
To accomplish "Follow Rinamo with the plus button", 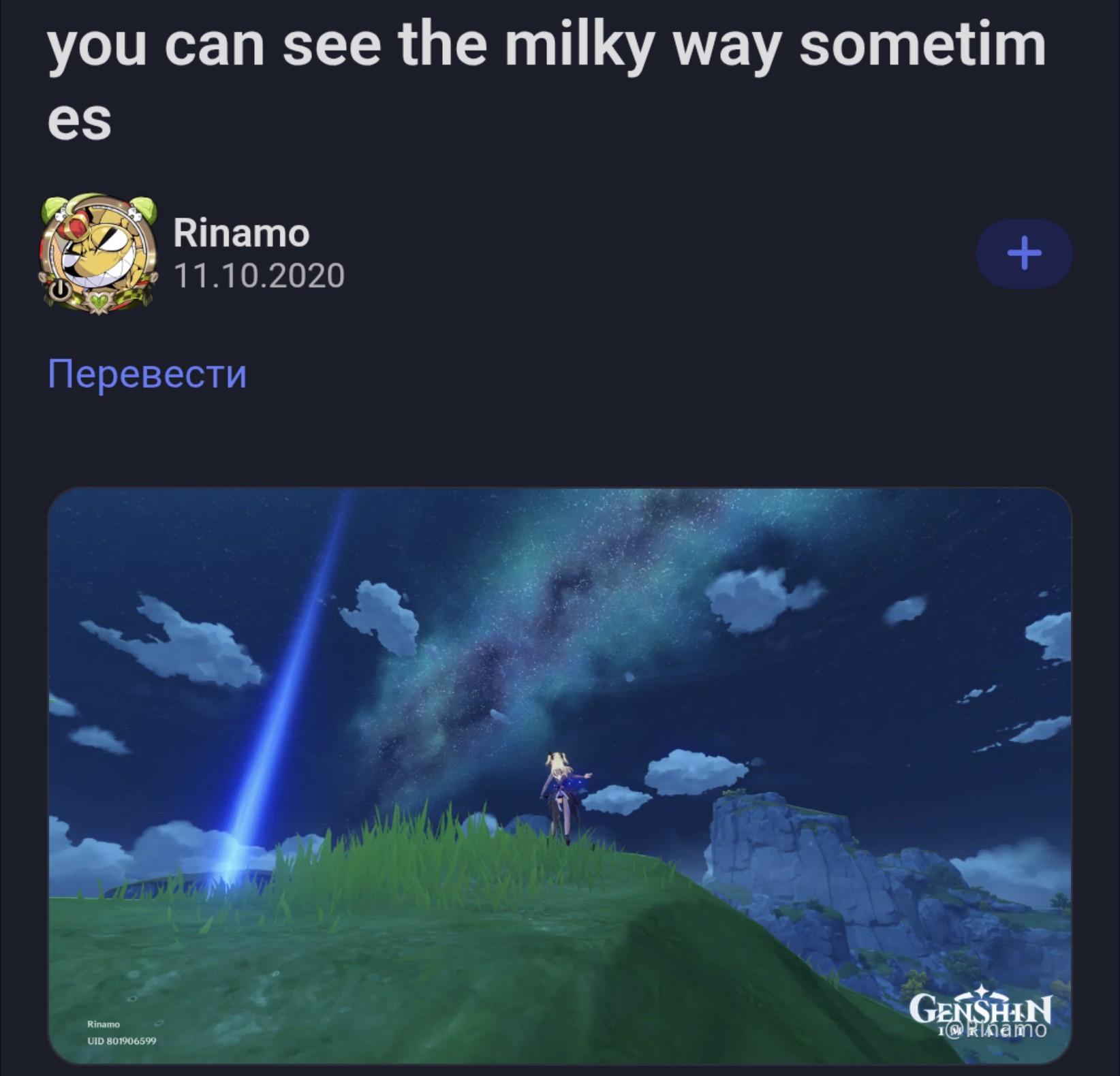I will pyautogui.click(x=1024, y=254).
